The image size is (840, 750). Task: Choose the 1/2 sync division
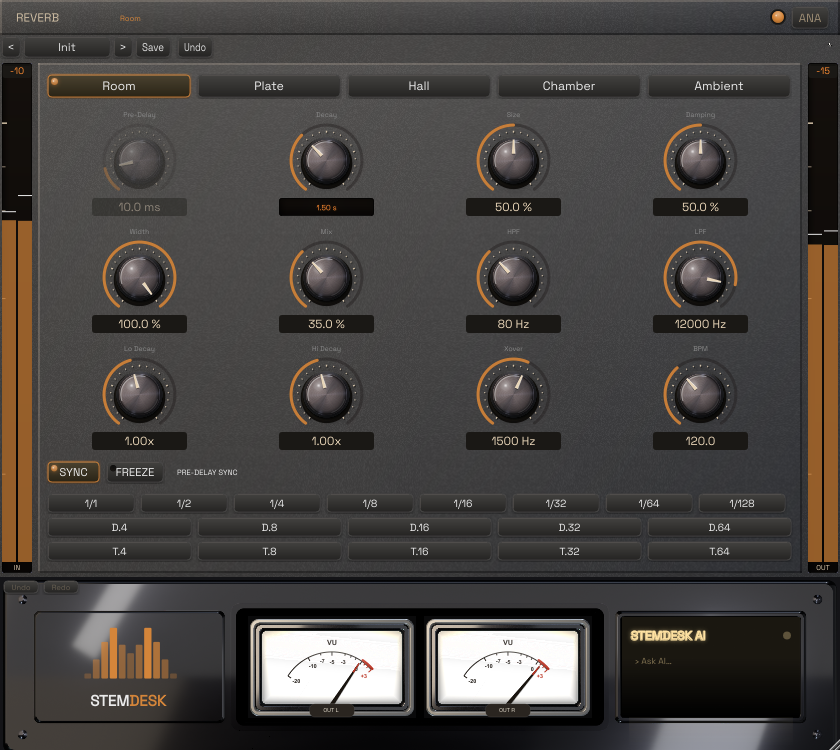tap(184, 504)
